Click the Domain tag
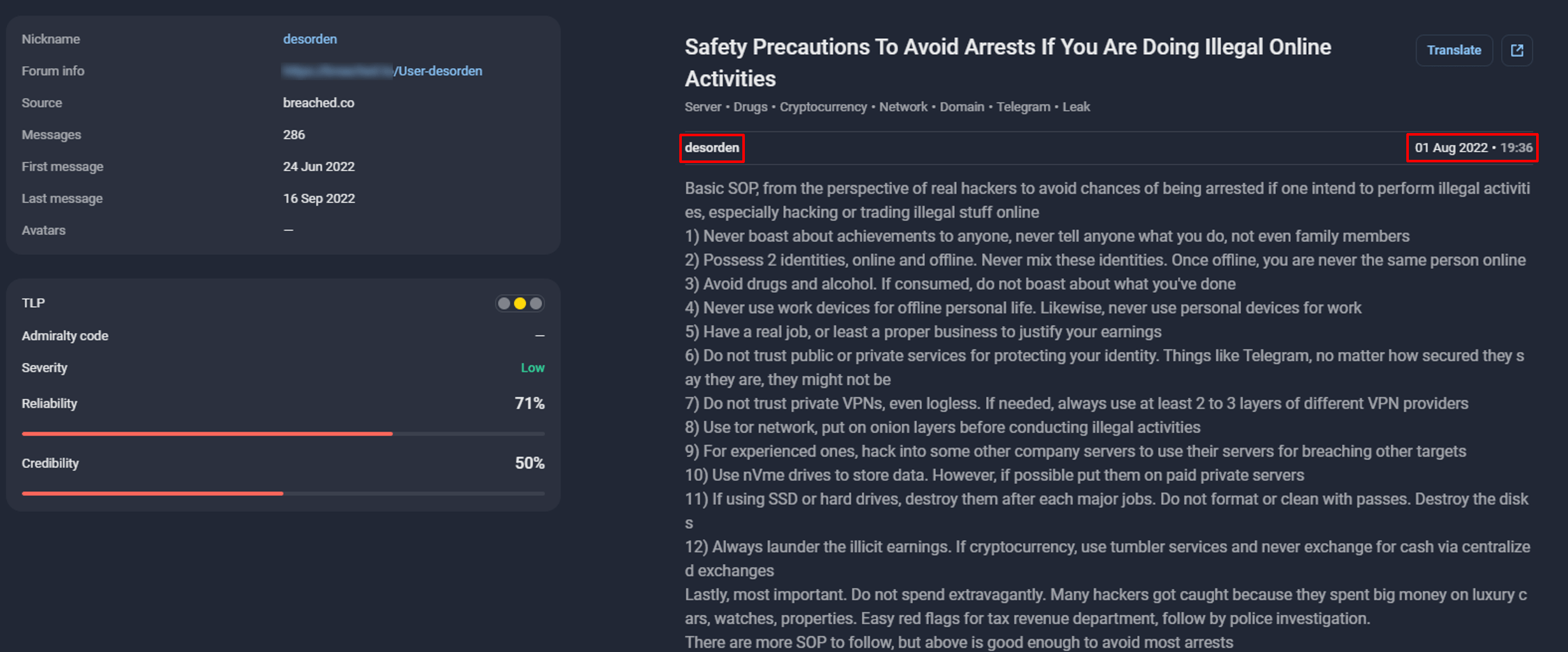This screenshot has width=1568, height=652. coord(961,106)
